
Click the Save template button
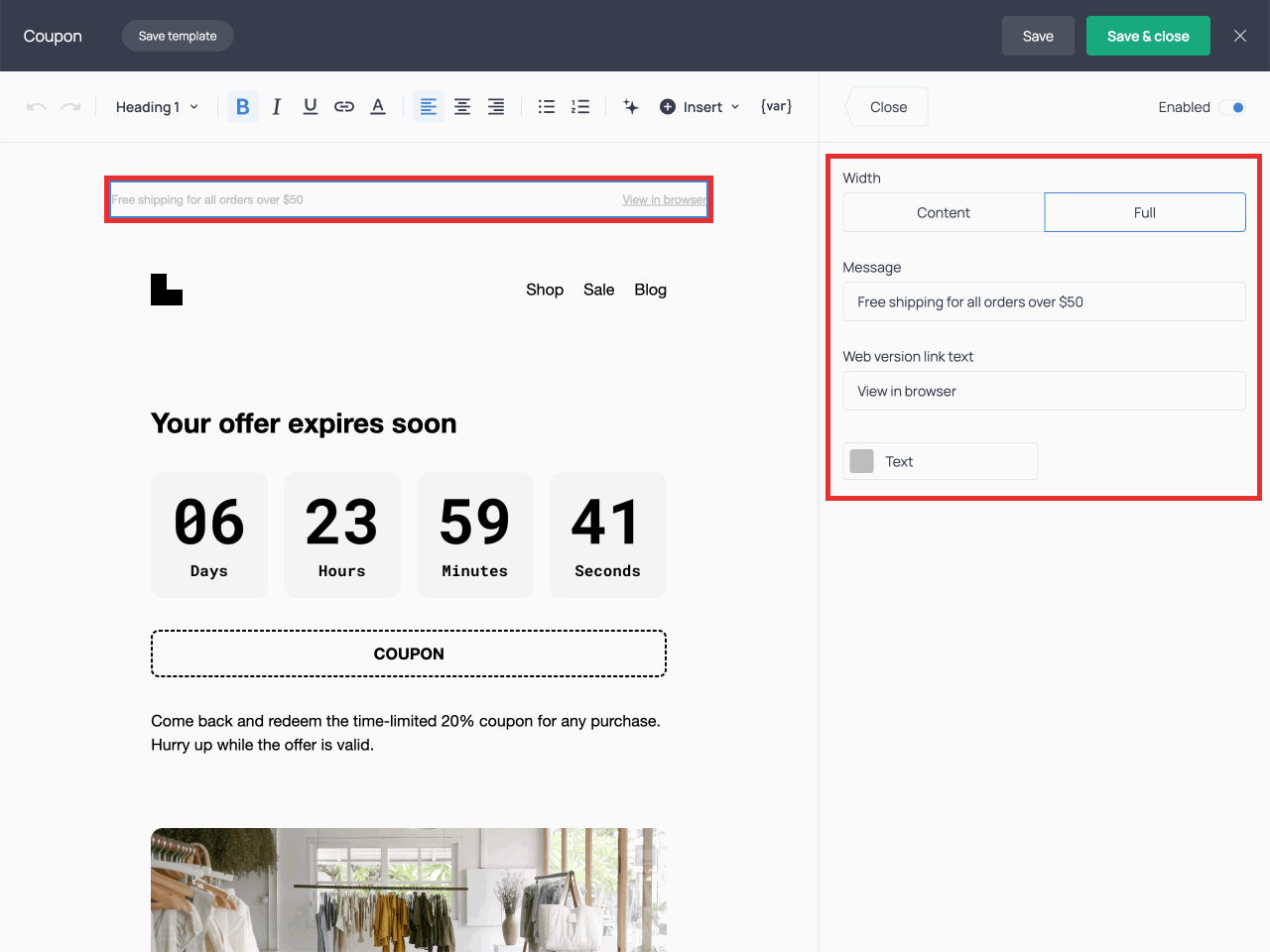178,36
